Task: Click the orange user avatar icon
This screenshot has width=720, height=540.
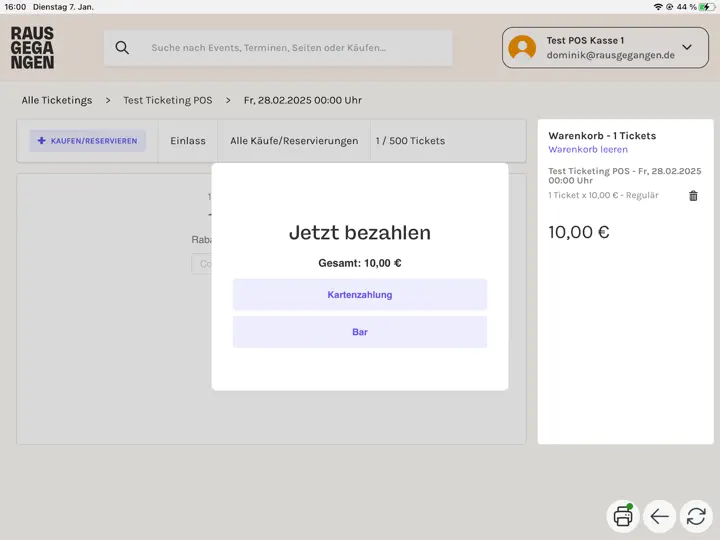Action: click(x=522, y=48)
